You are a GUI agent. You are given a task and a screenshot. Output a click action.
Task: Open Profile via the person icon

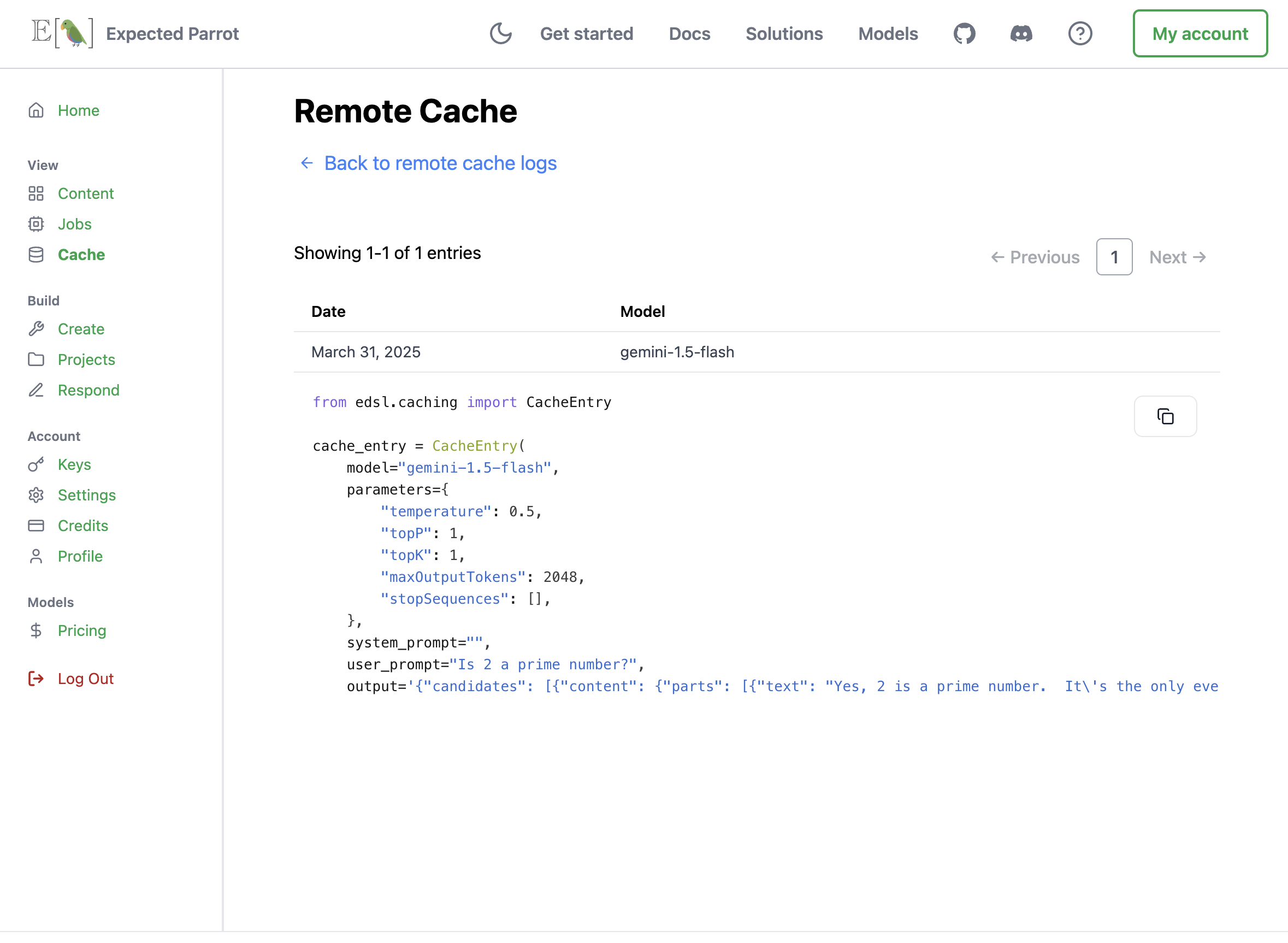point(37,556)
